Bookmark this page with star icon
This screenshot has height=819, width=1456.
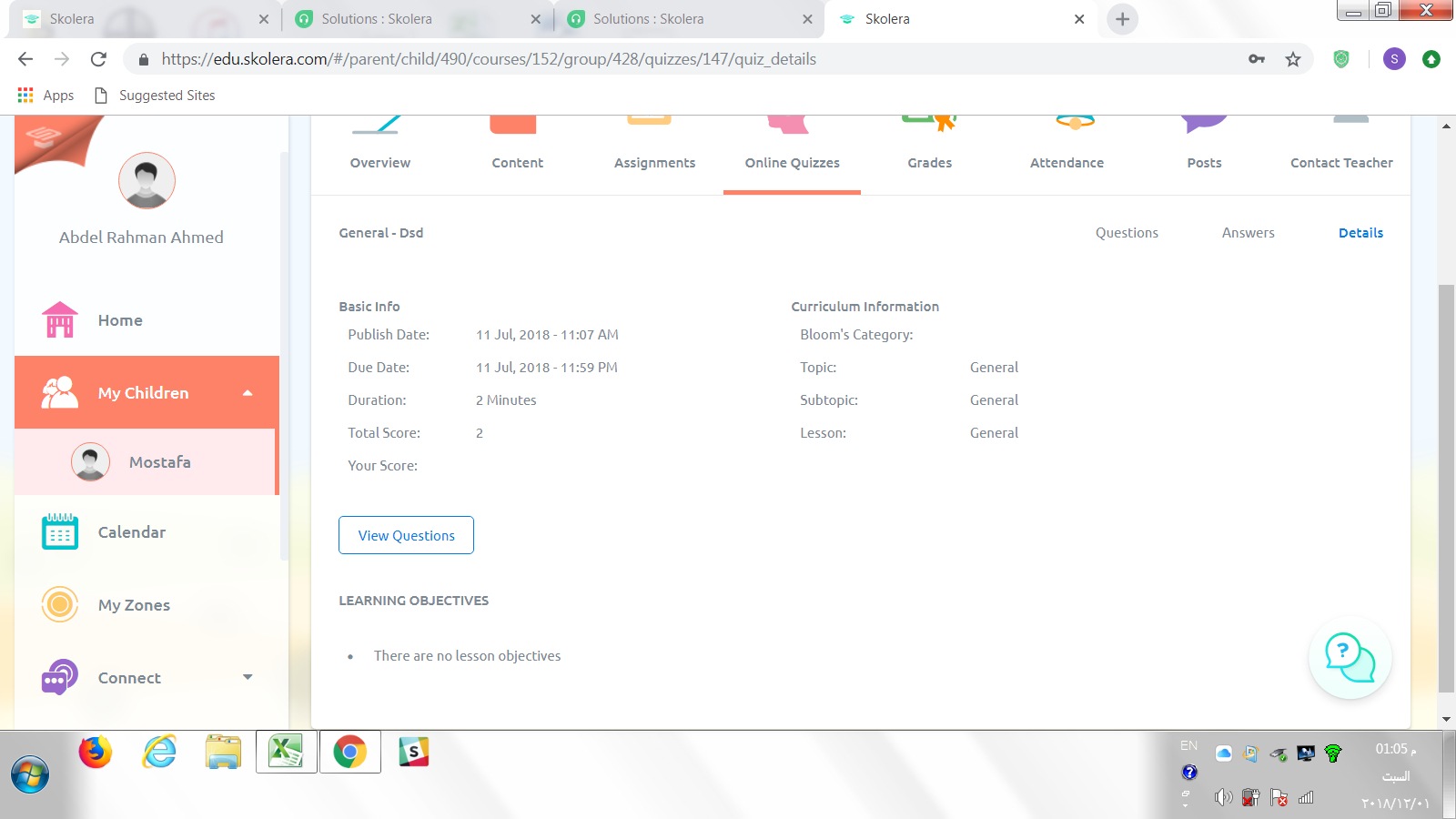click(1293, 59)
